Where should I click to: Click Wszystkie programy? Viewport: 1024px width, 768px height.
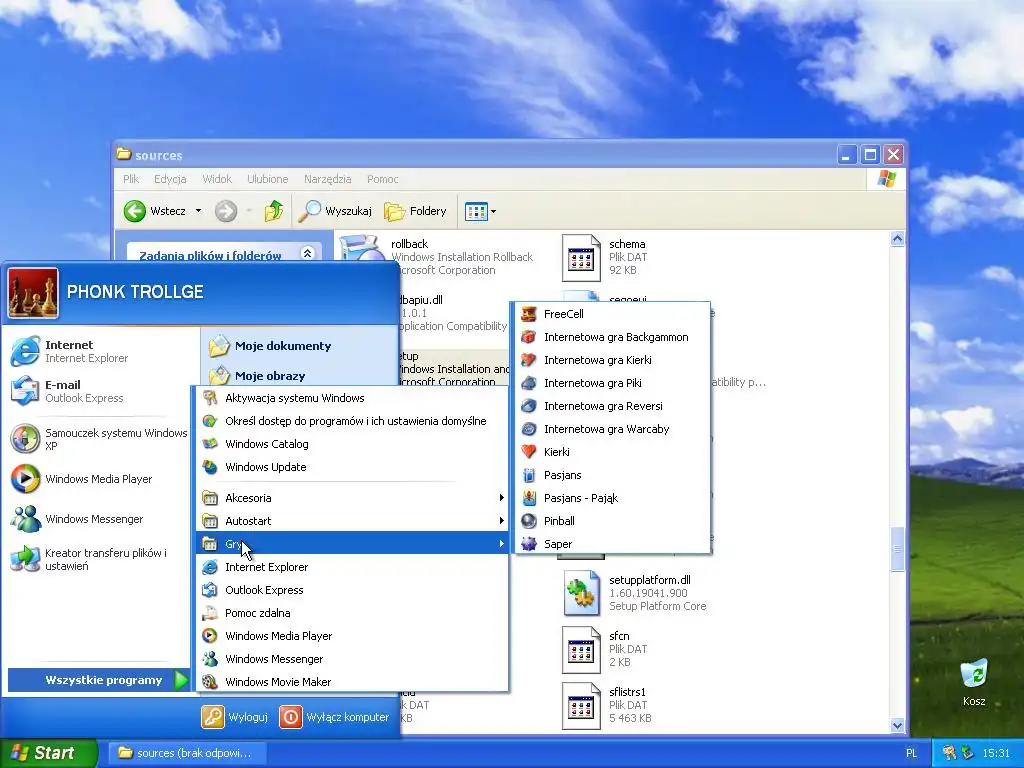pyautogui.click(x=99, y=680)
